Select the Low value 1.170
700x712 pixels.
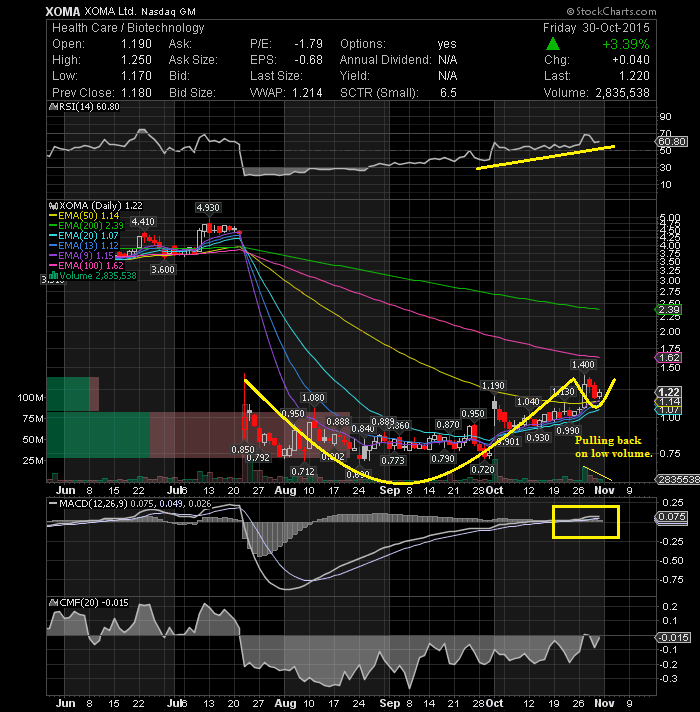click(136, 76)
